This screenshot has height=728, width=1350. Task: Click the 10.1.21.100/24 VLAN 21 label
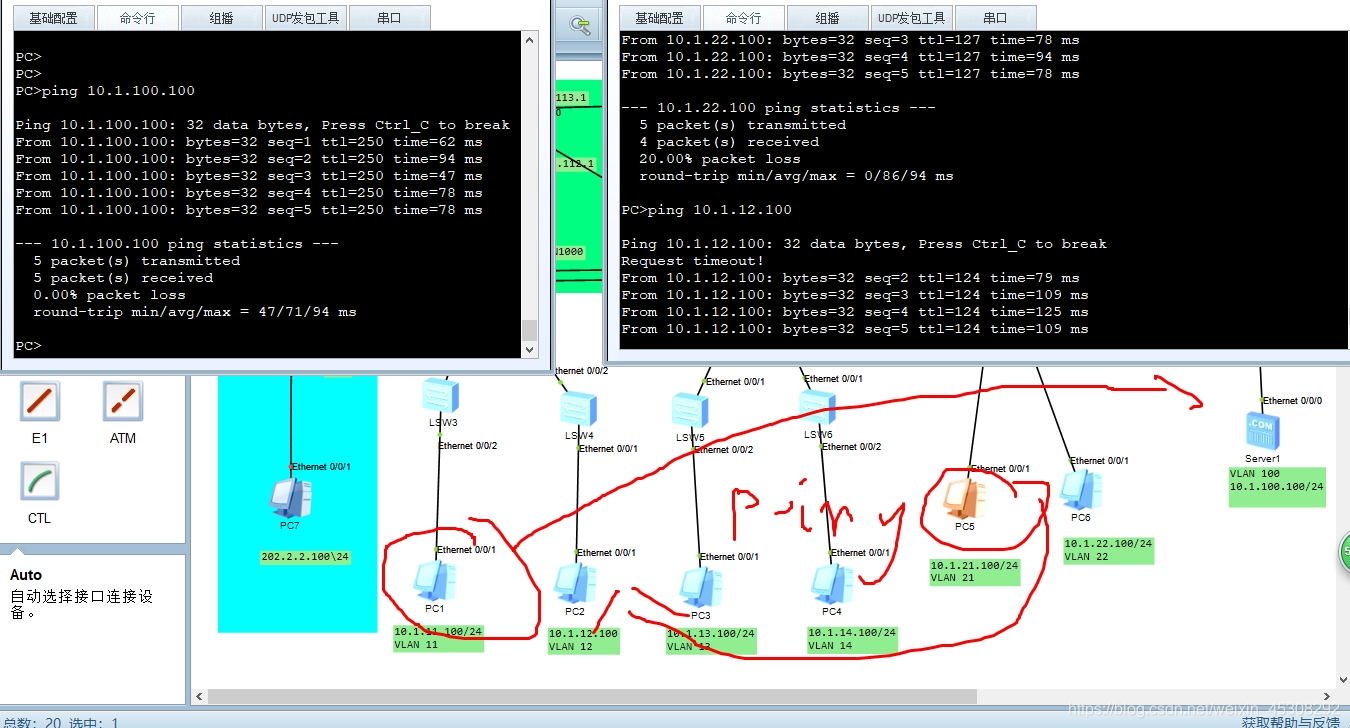[975, 571]
